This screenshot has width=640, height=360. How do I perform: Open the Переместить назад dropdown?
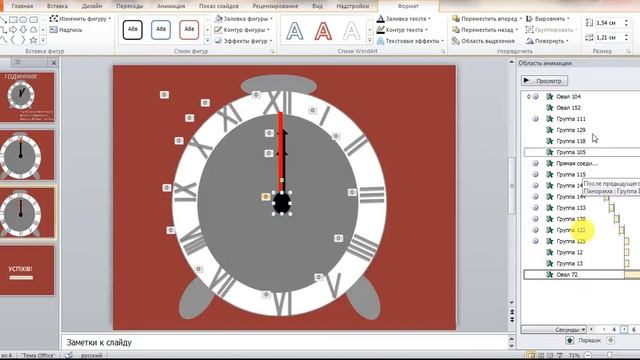point(485,30)
